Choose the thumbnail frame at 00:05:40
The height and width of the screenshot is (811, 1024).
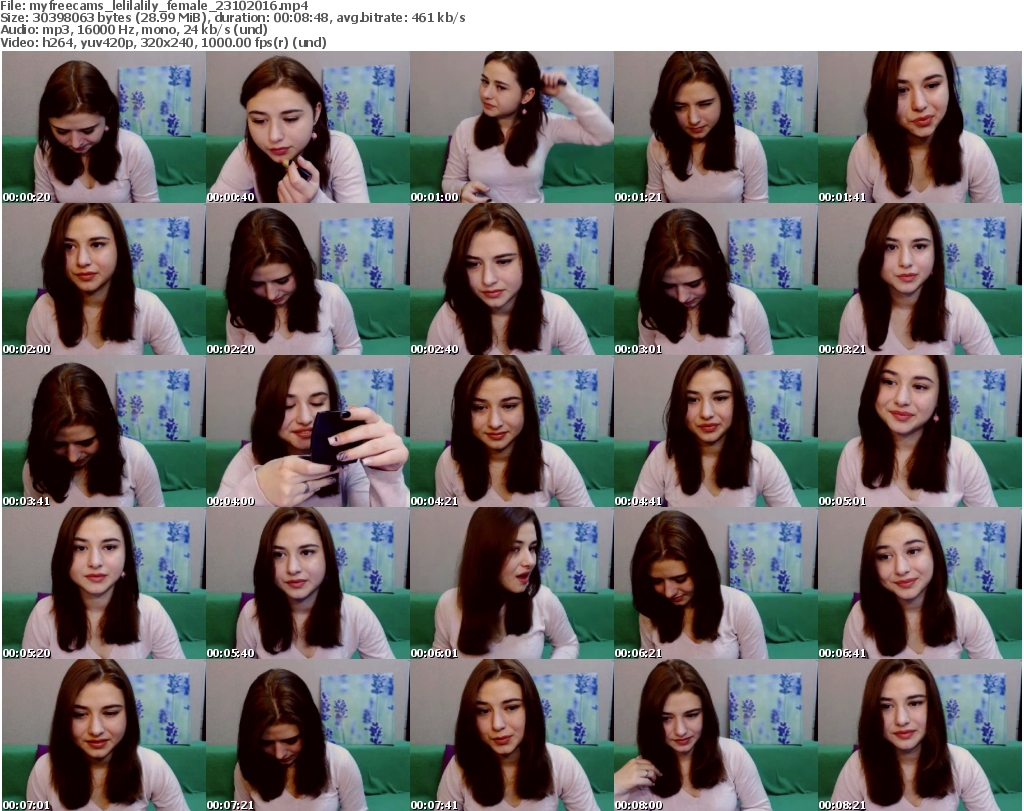tap(308, 582)
